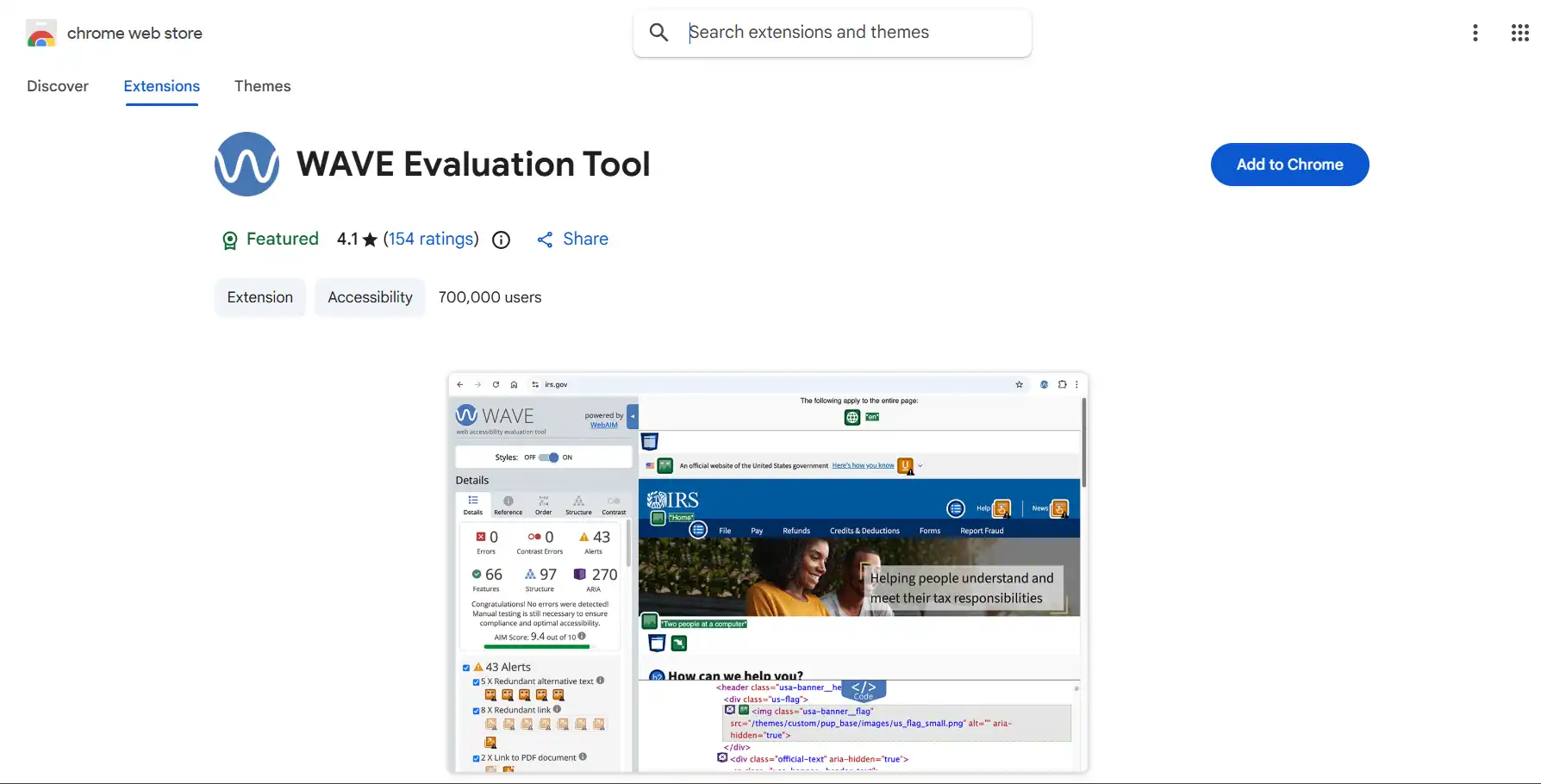Screen dimensions: 1541x784
Task: Open the Discover section
Action: (x=58, y=86)
